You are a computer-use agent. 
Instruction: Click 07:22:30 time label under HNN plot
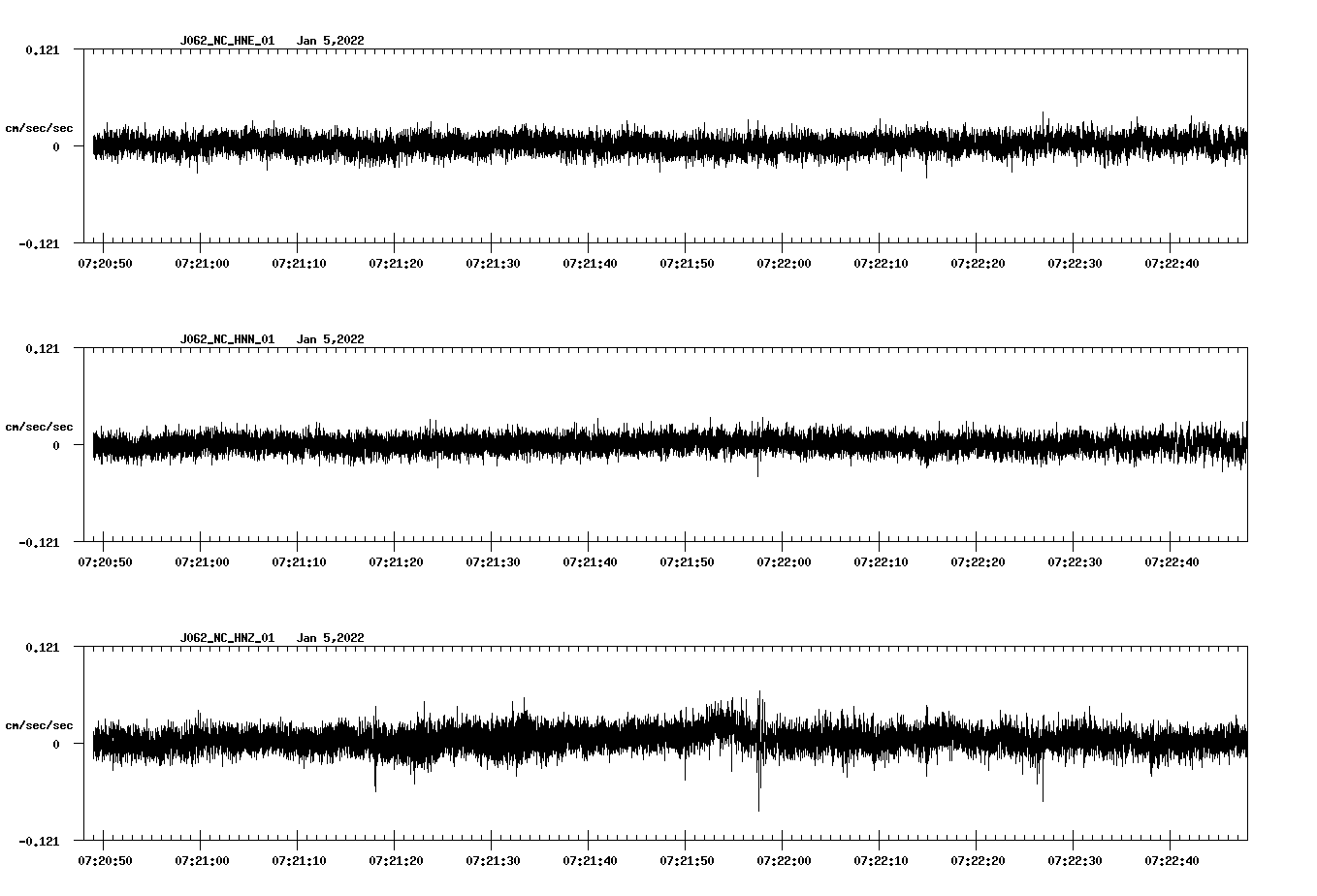tap(1075, 561)
